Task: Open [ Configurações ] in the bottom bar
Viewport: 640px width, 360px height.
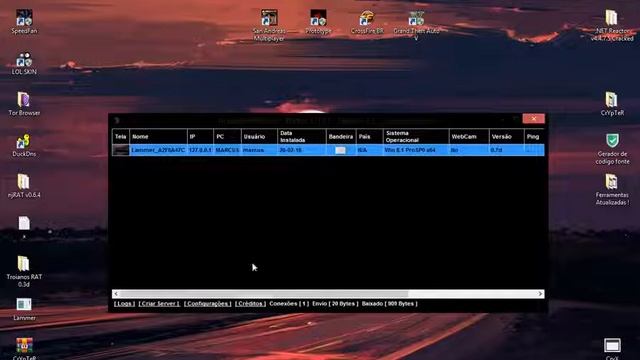Action: [x=207, y=304]
